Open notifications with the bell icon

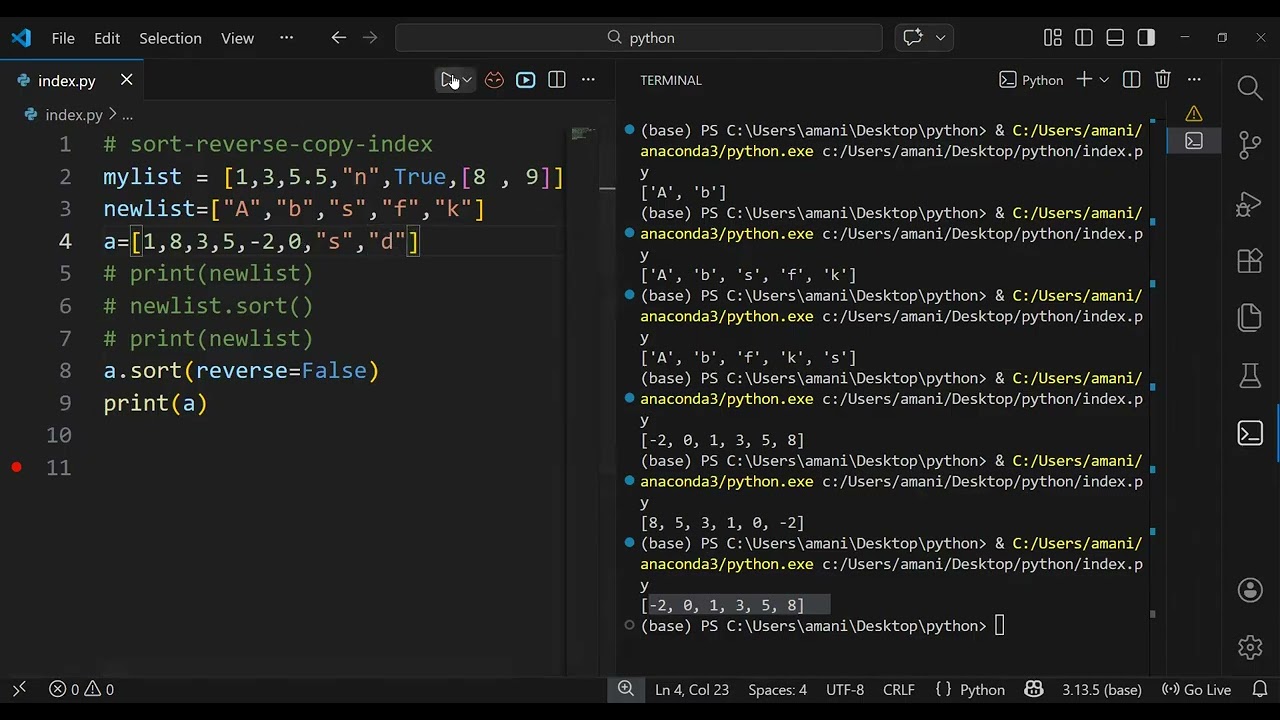1260,689
